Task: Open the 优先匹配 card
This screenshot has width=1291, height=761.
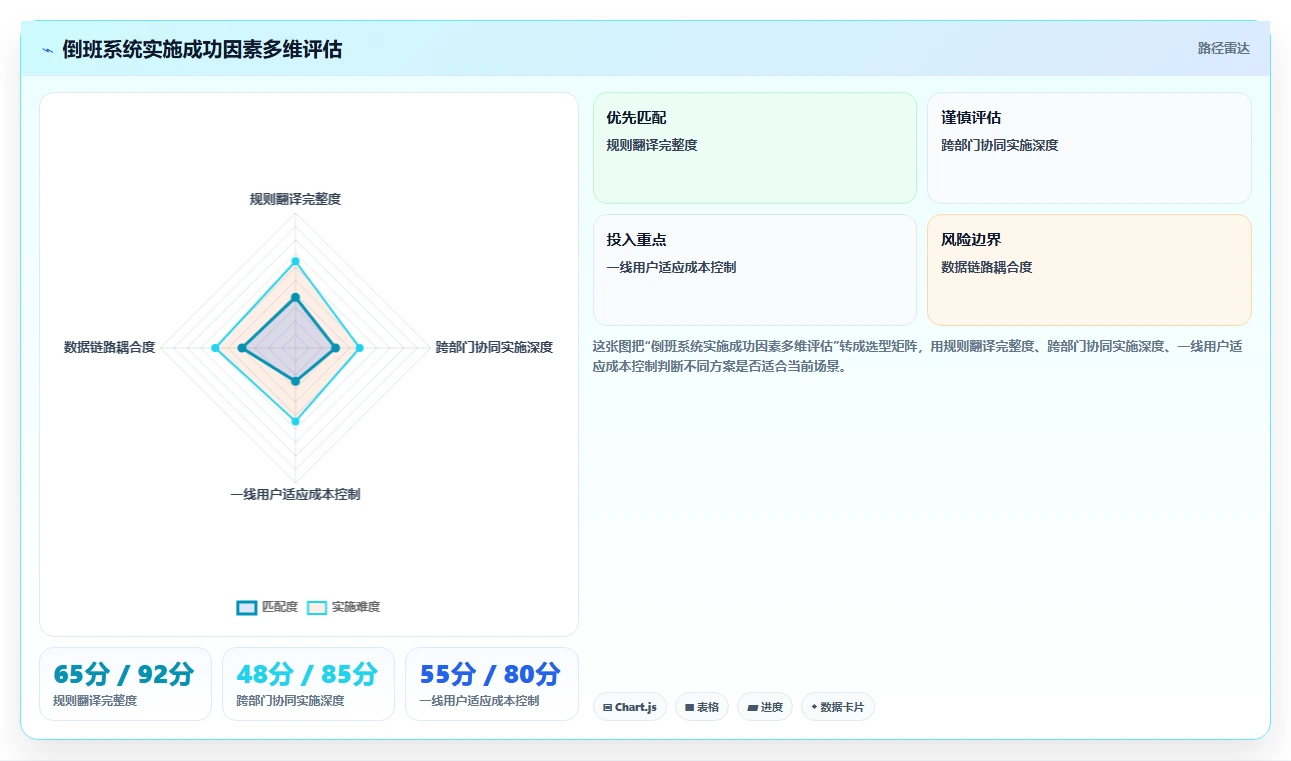Action: point(755,148)
